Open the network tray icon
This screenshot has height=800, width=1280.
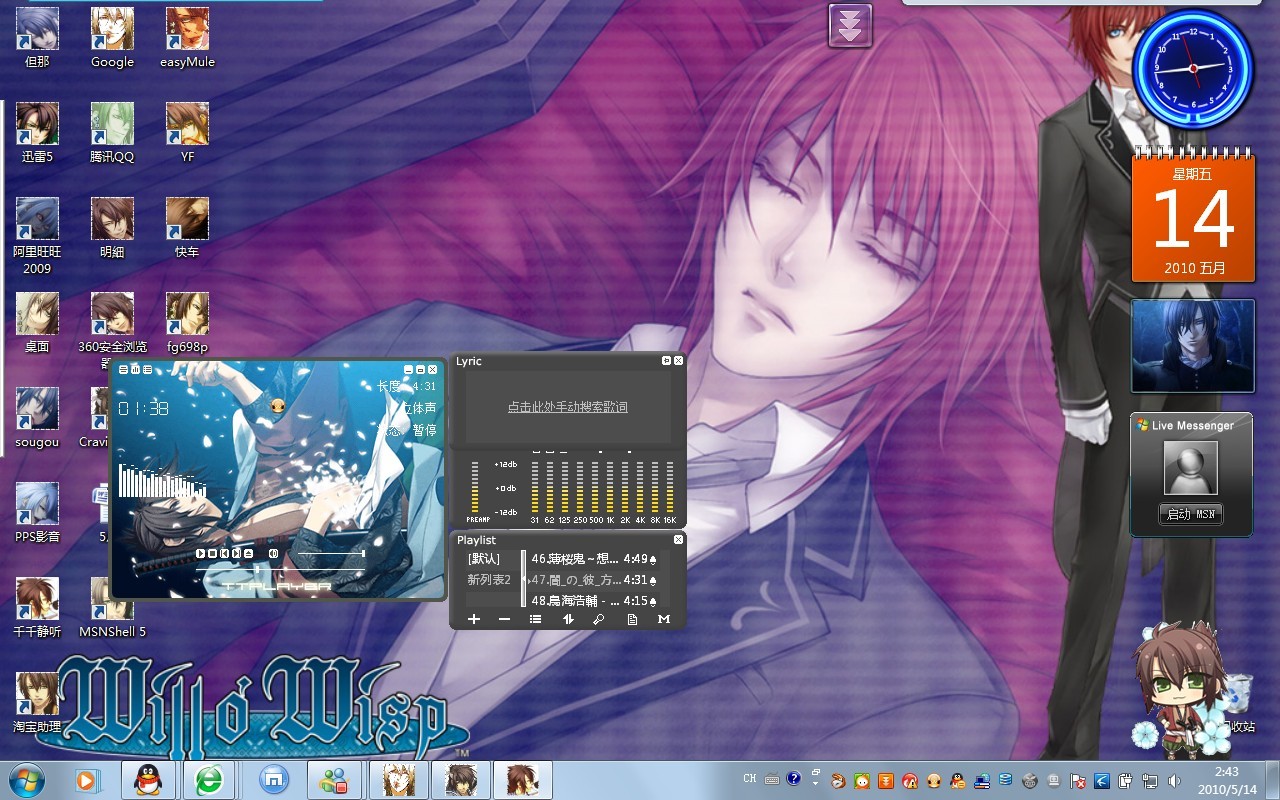tap(1151, 780)
